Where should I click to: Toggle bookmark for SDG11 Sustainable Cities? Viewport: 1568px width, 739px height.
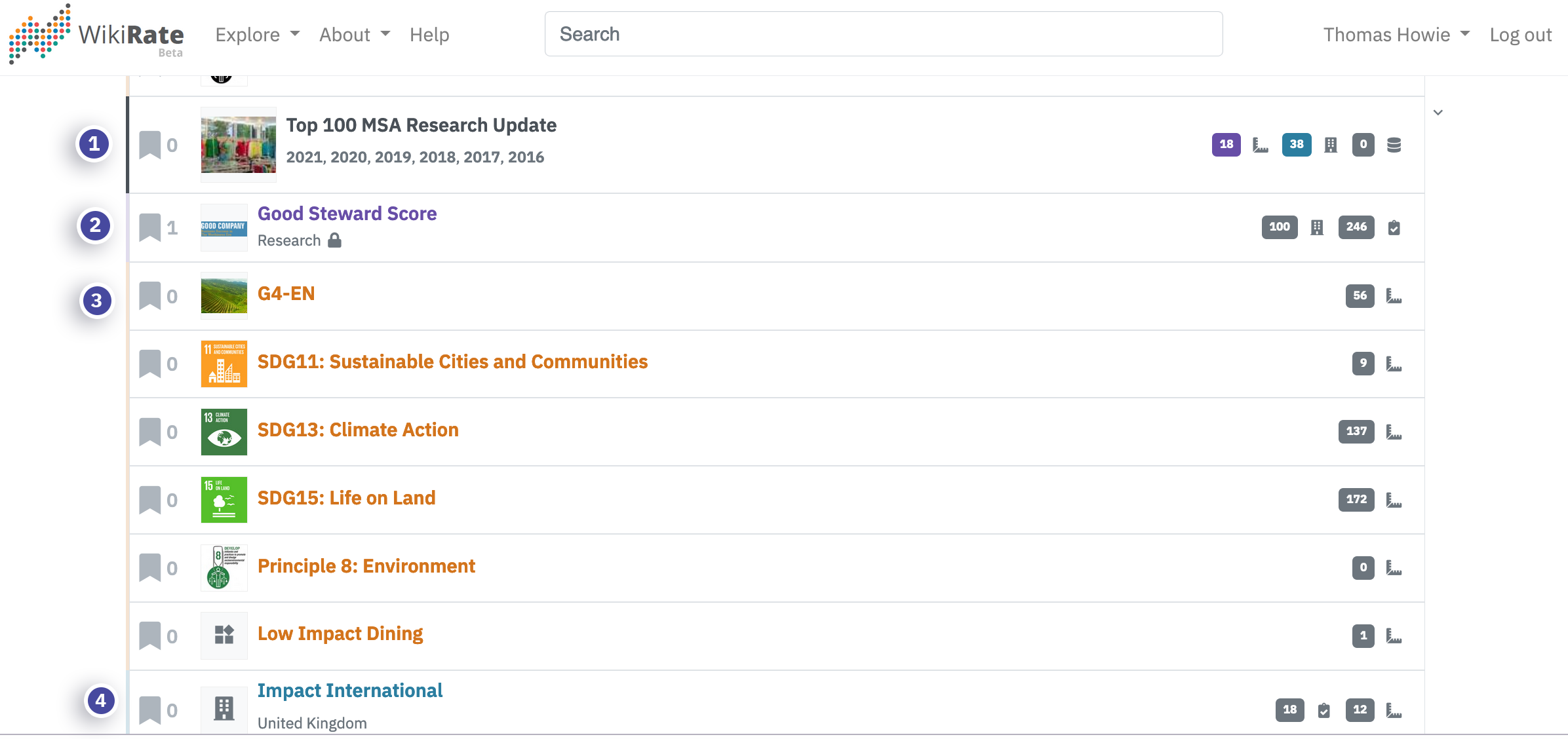tap(150, 364)
